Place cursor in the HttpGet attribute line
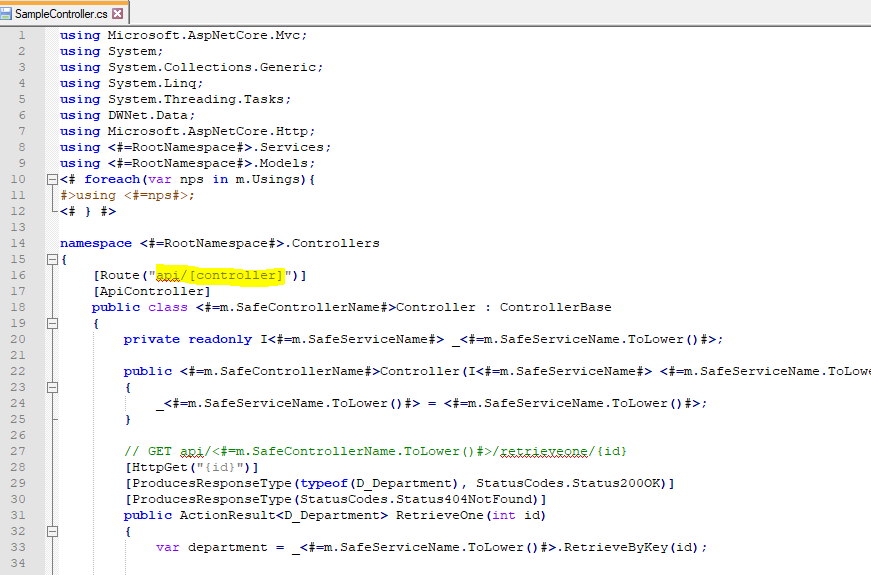 click(191, 467)
